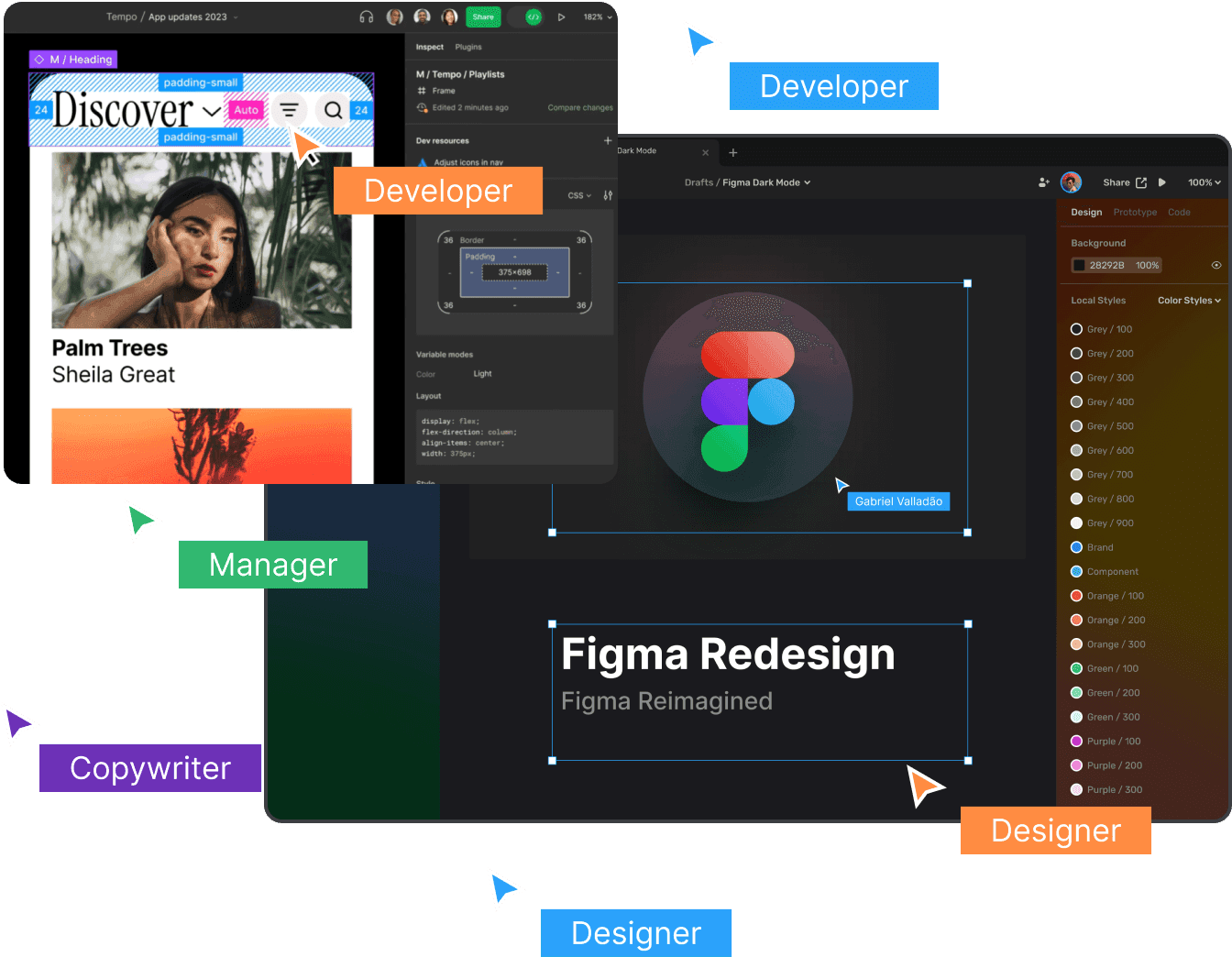Viewport: 1232px width, 957px height.
Task: Click the CSS layout code block
Action: (x=514, y=437)
